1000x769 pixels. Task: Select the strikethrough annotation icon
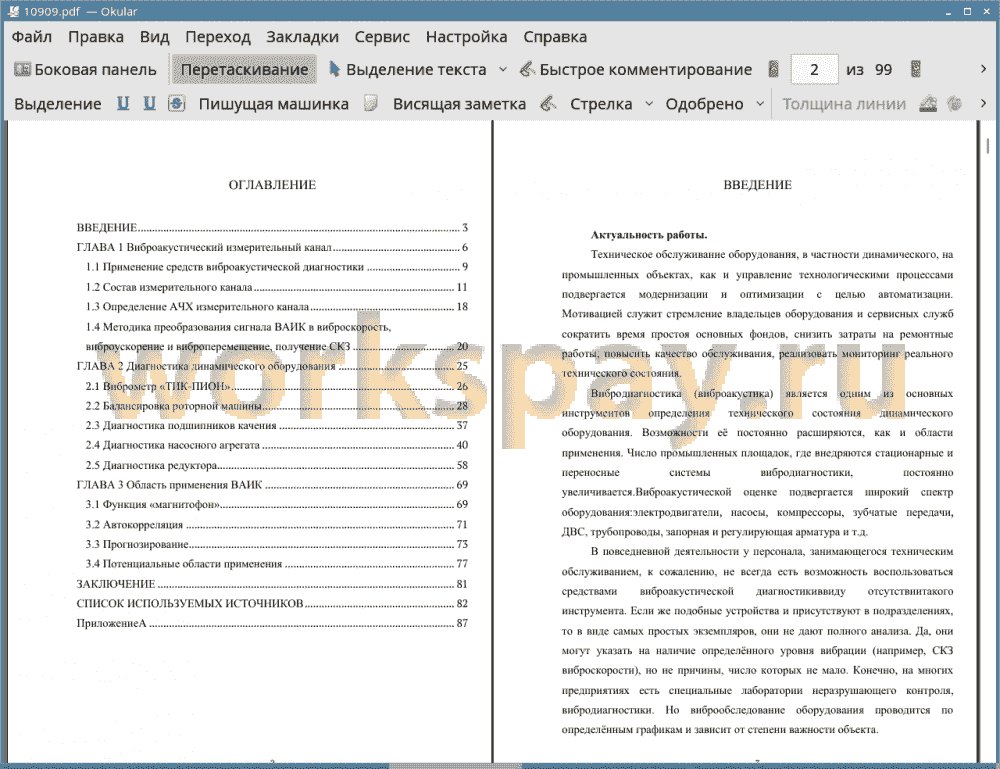(177, 103)
